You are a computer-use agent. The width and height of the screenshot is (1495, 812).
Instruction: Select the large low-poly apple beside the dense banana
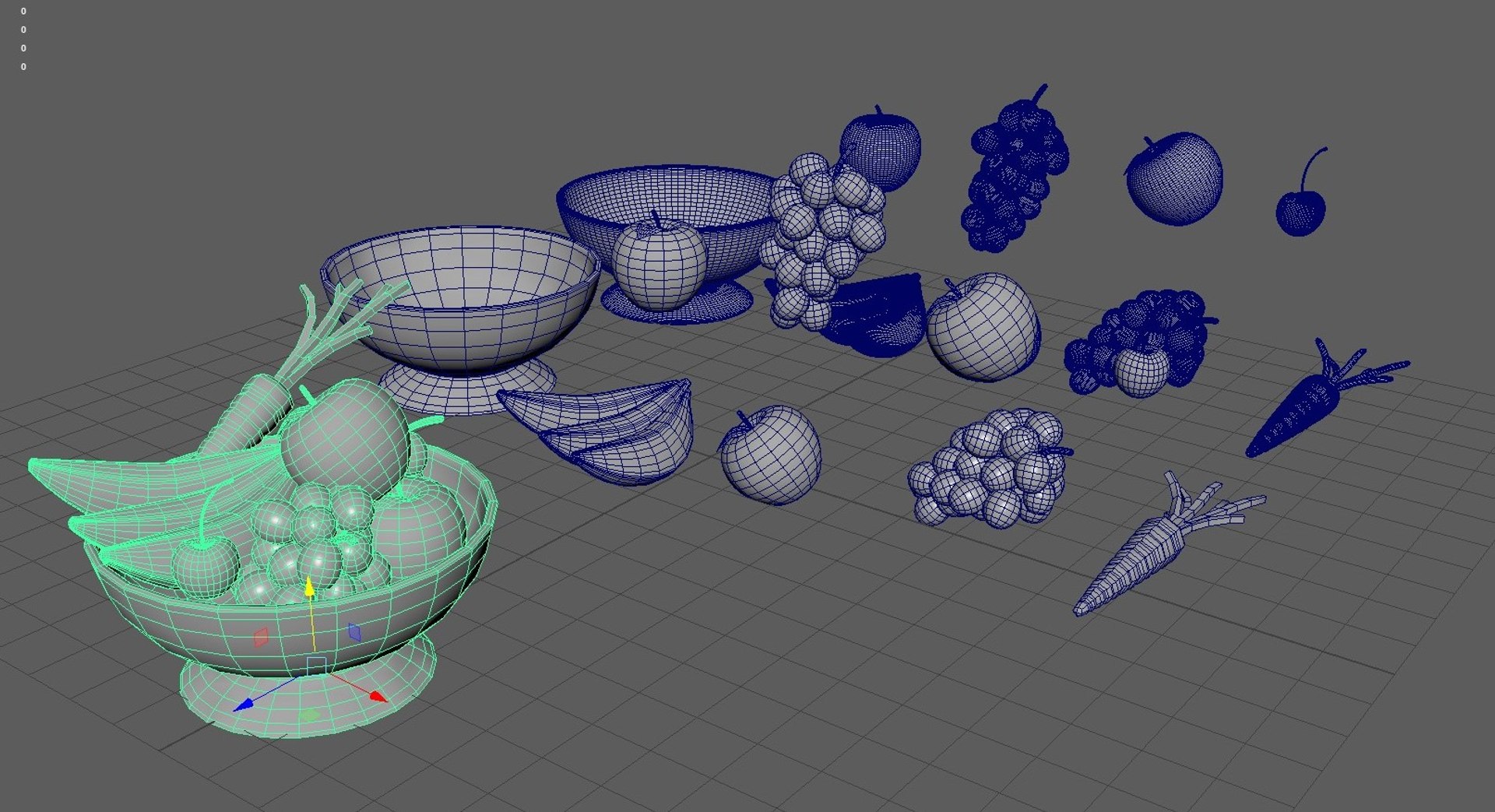pos(983,327)
